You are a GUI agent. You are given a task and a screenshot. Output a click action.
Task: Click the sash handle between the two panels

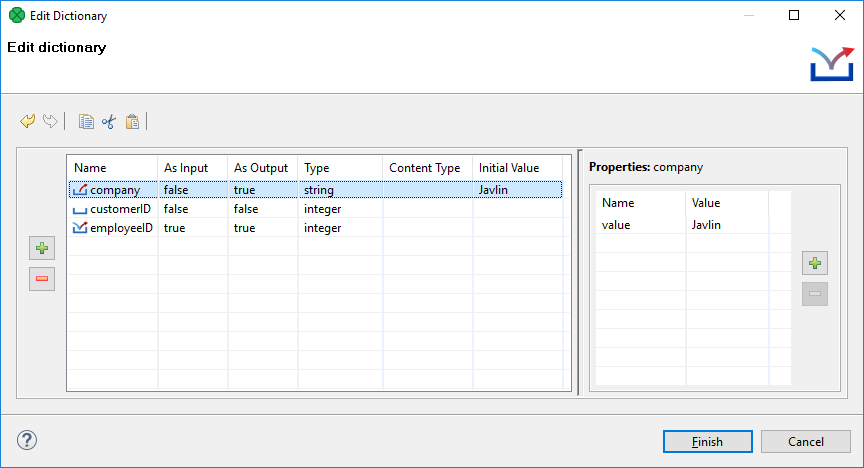pyautogui.click(x=579, y=272)
